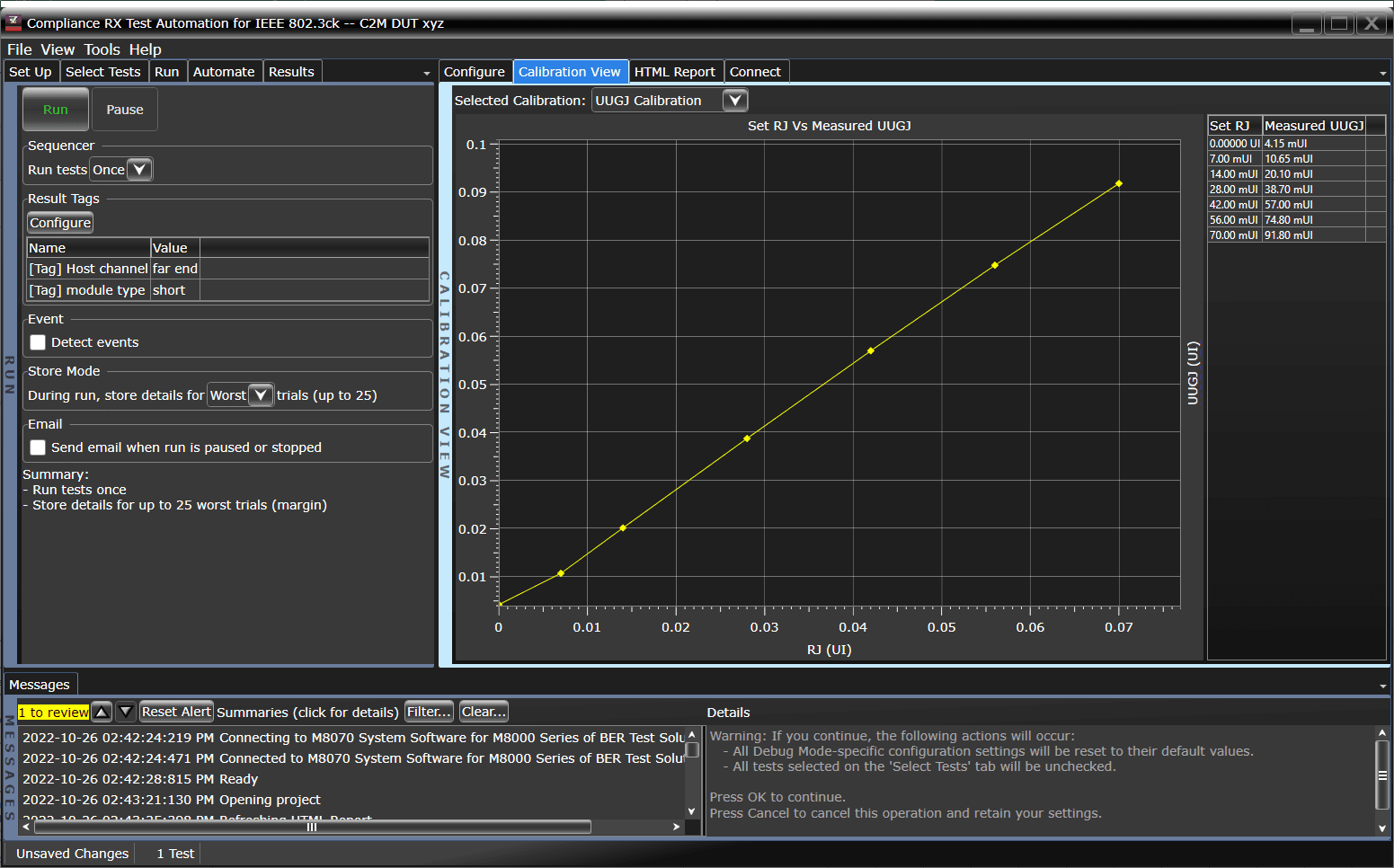Enable email notification when run is paused
The height and width of the screenshot is (868, 1394).
pos(37,447)
